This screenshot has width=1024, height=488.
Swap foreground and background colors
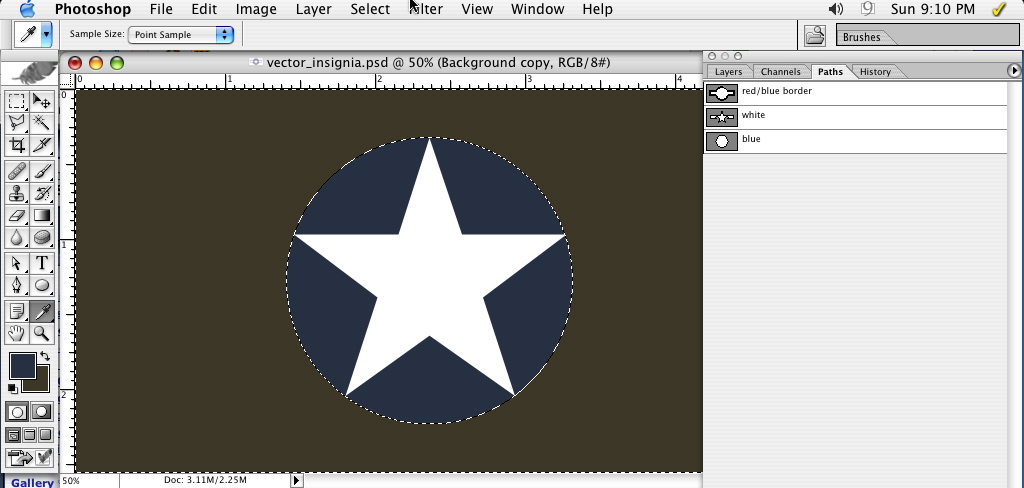pyautogui.click(x=44, y=356)
